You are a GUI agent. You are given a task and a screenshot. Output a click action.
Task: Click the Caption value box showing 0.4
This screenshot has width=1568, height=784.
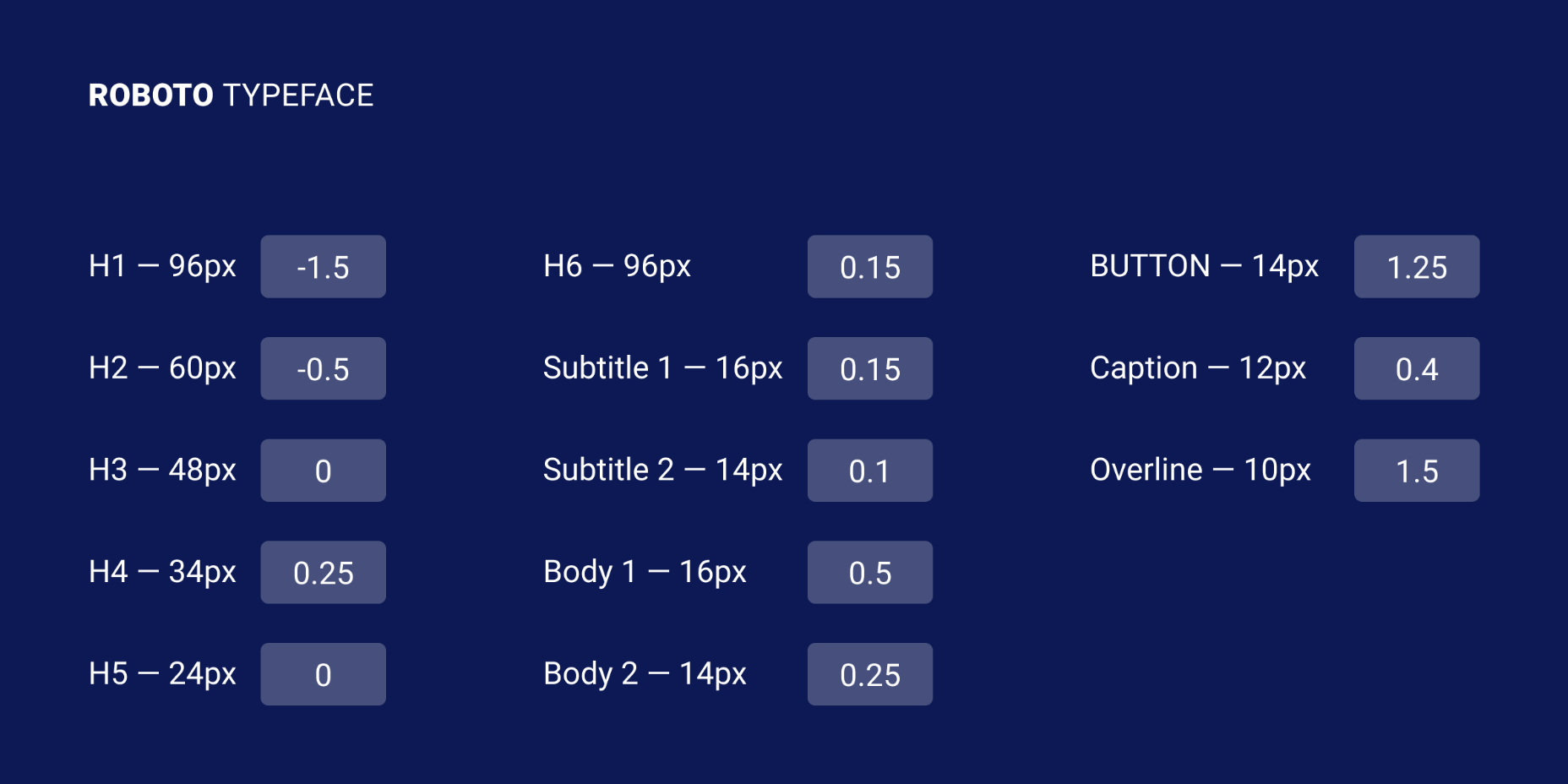[x=1416, y=368]
